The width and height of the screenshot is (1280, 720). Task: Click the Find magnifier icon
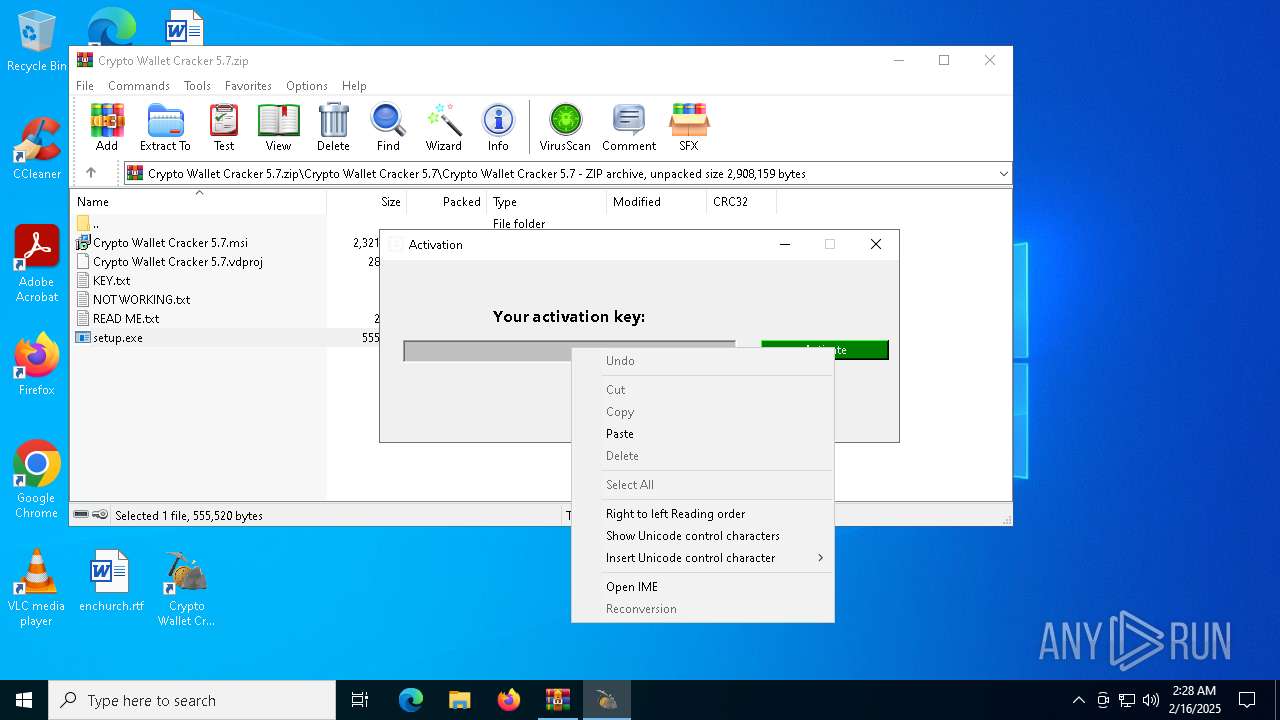(x=388, y=127)
